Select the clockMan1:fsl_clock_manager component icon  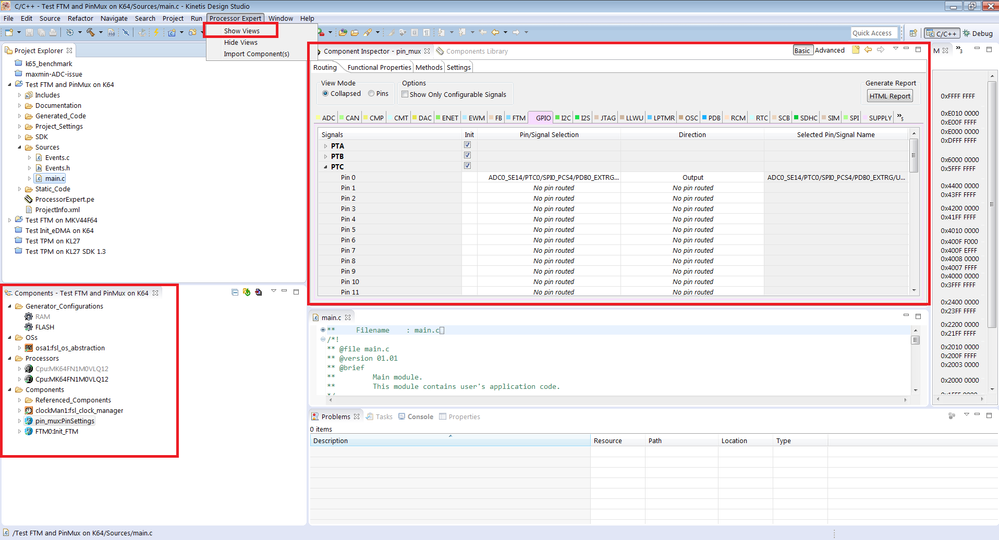click(x=29, y=410)
